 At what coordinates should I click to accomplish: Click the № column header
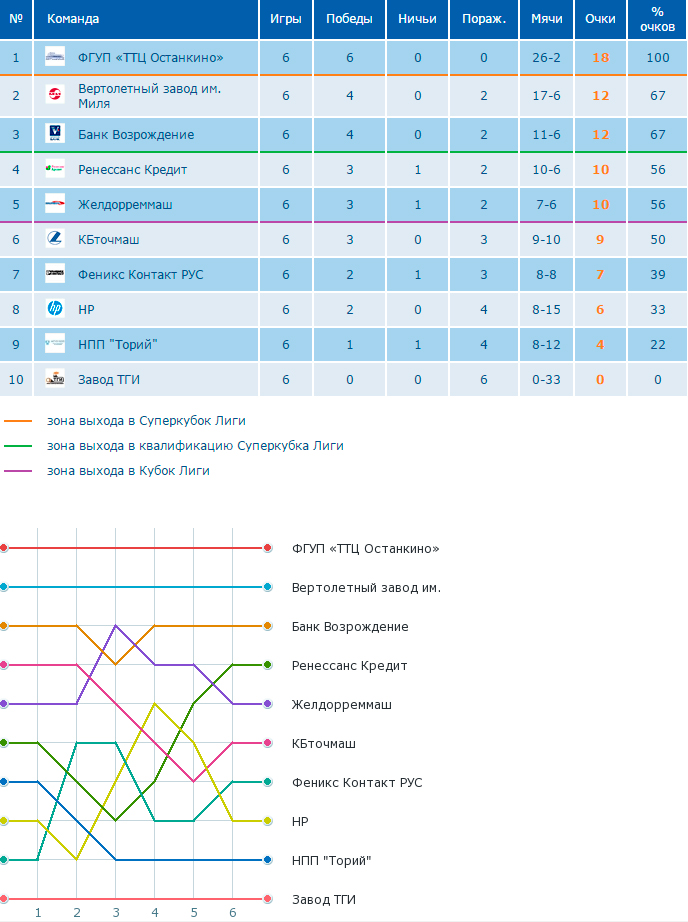[16, 19]
